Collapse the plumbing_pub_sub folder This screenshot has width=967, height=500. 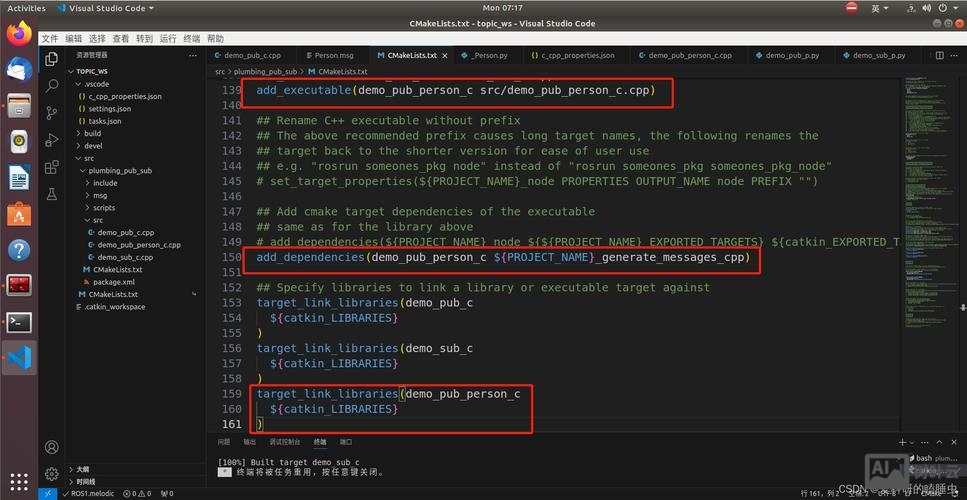coord(119,171)
